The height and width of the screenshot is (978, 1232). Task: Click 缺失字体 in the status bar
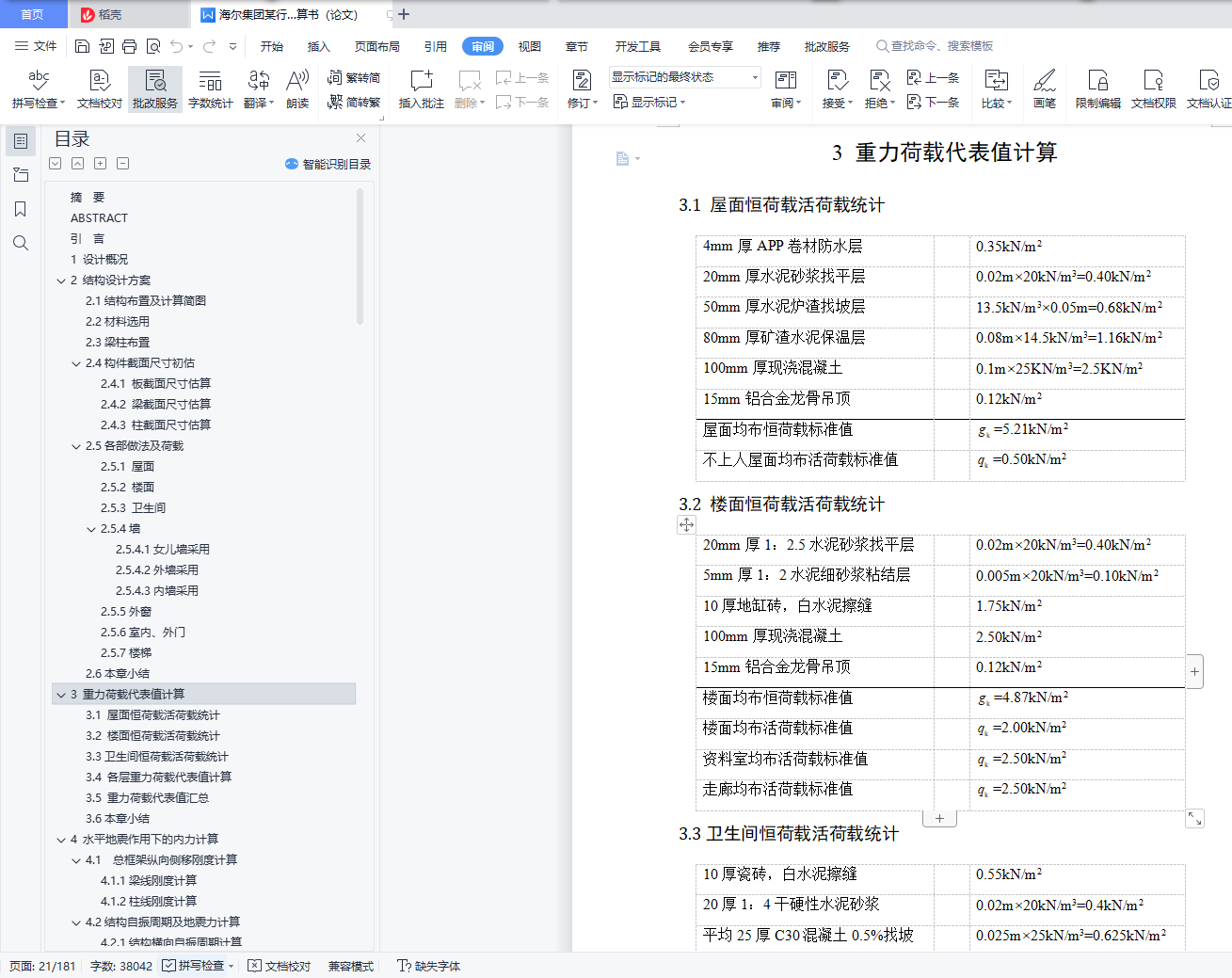[429, 966]
